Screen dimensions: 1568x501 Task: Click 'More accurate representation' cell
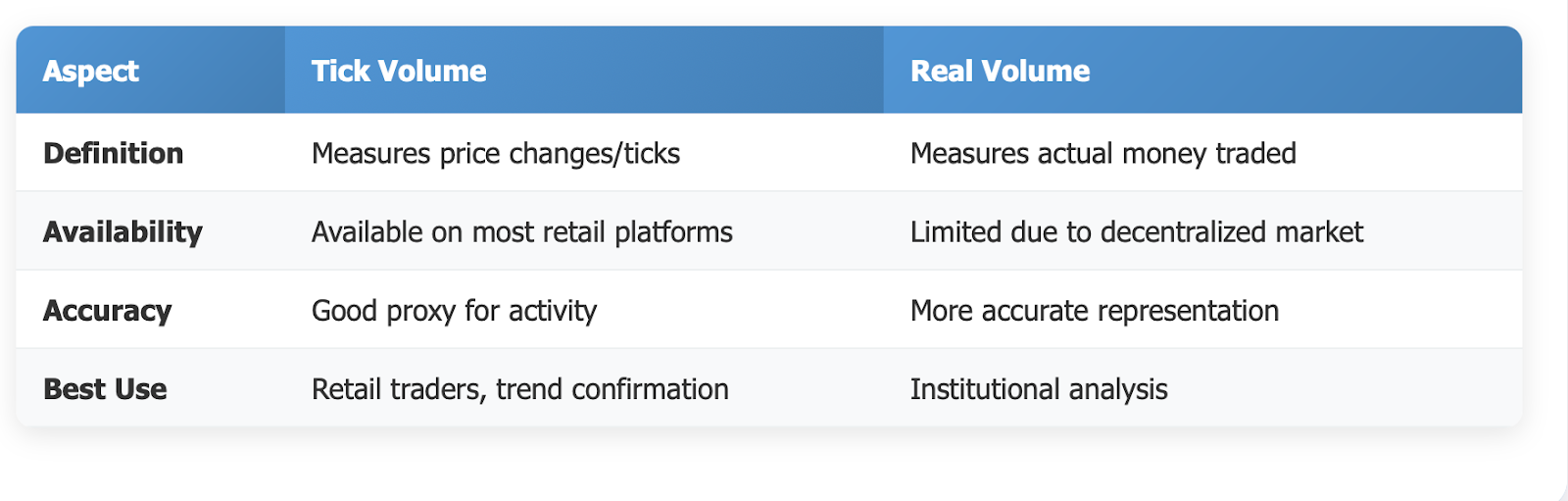1095,311
